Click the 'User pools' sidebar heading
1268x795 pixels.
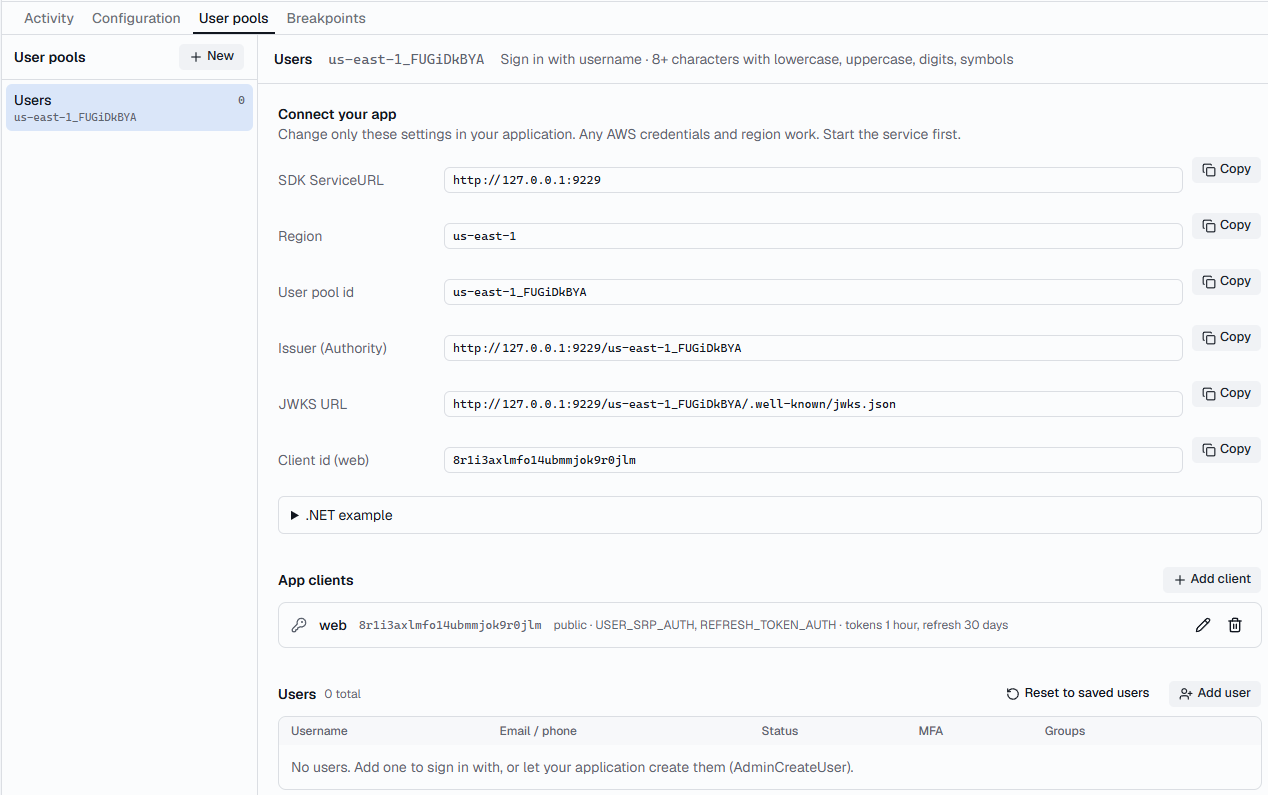click(x=50, y=57)
